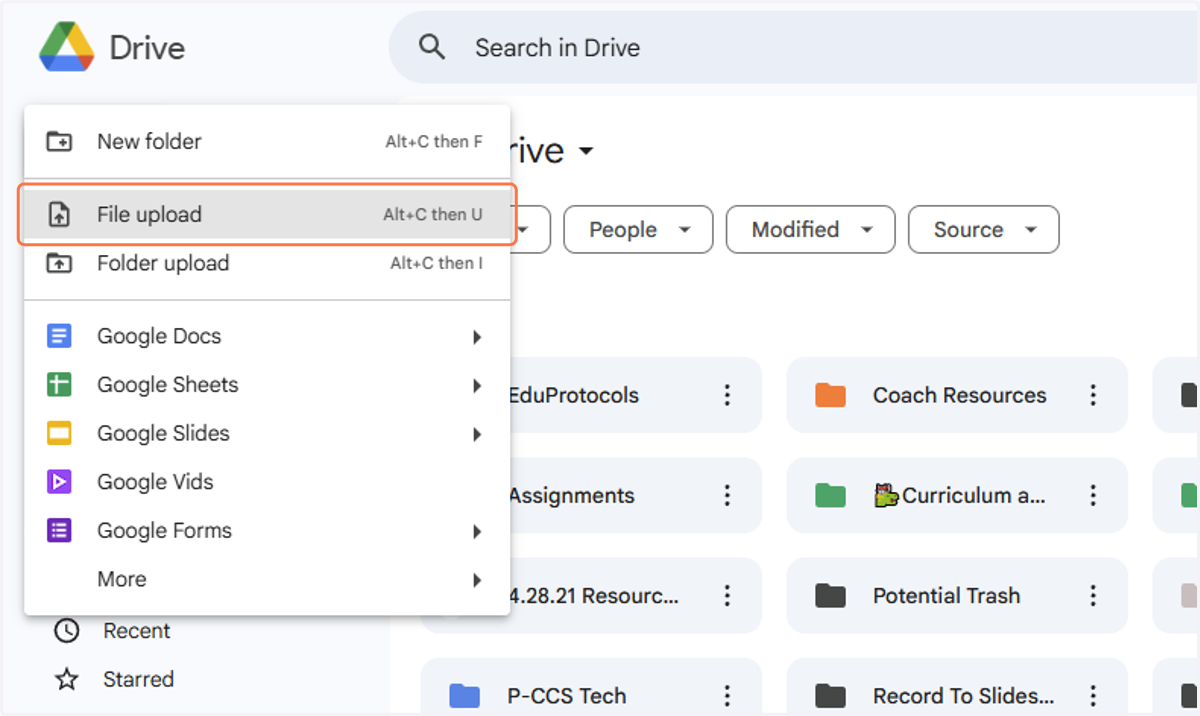Click the yellow Google Slides icon
The image size is (1200, 716).
pos(60,433)
